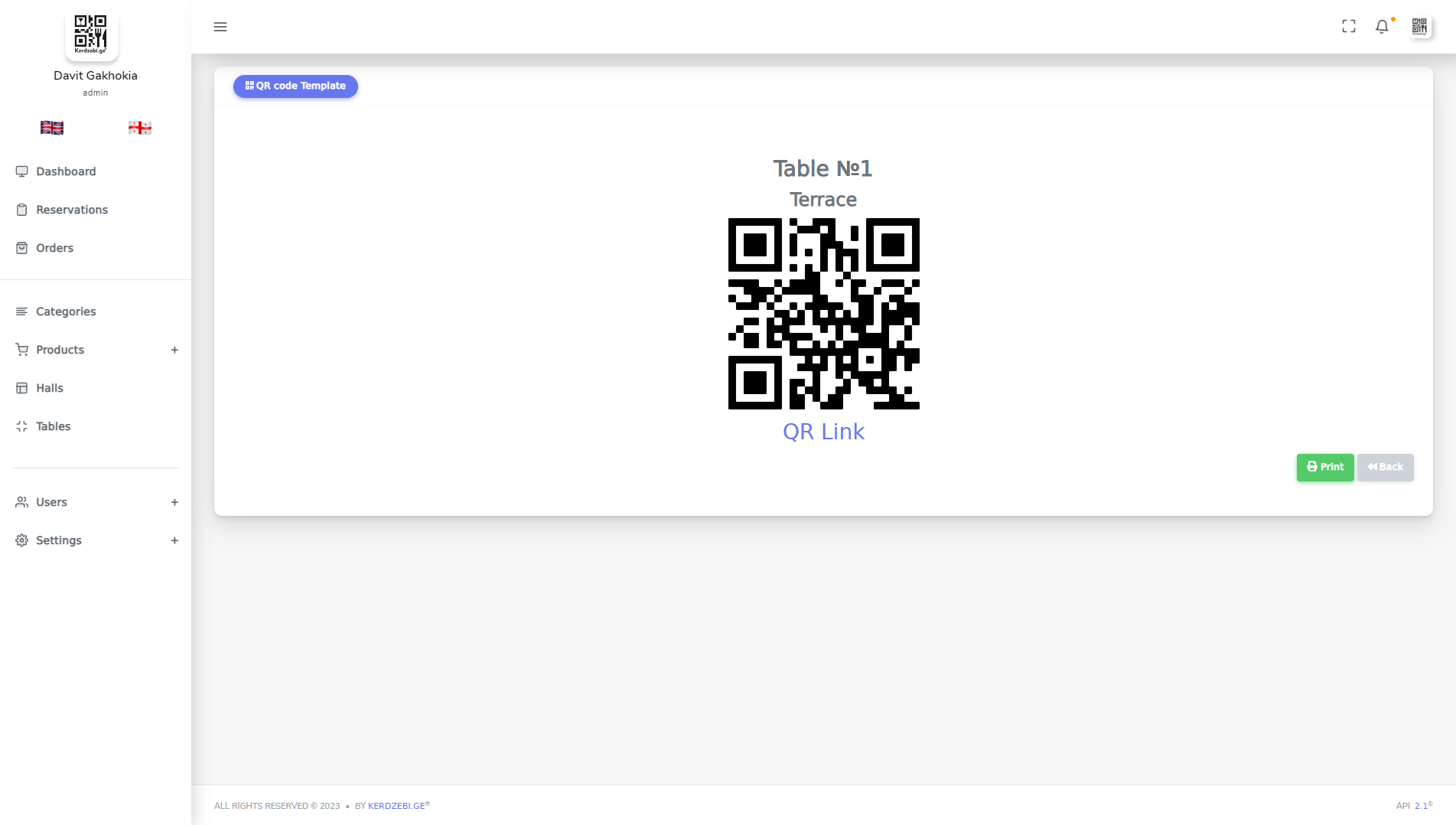Expand the Settings submenu plus
The height and width of the screenshot is (825, 1456).
(x=174, y=540)
